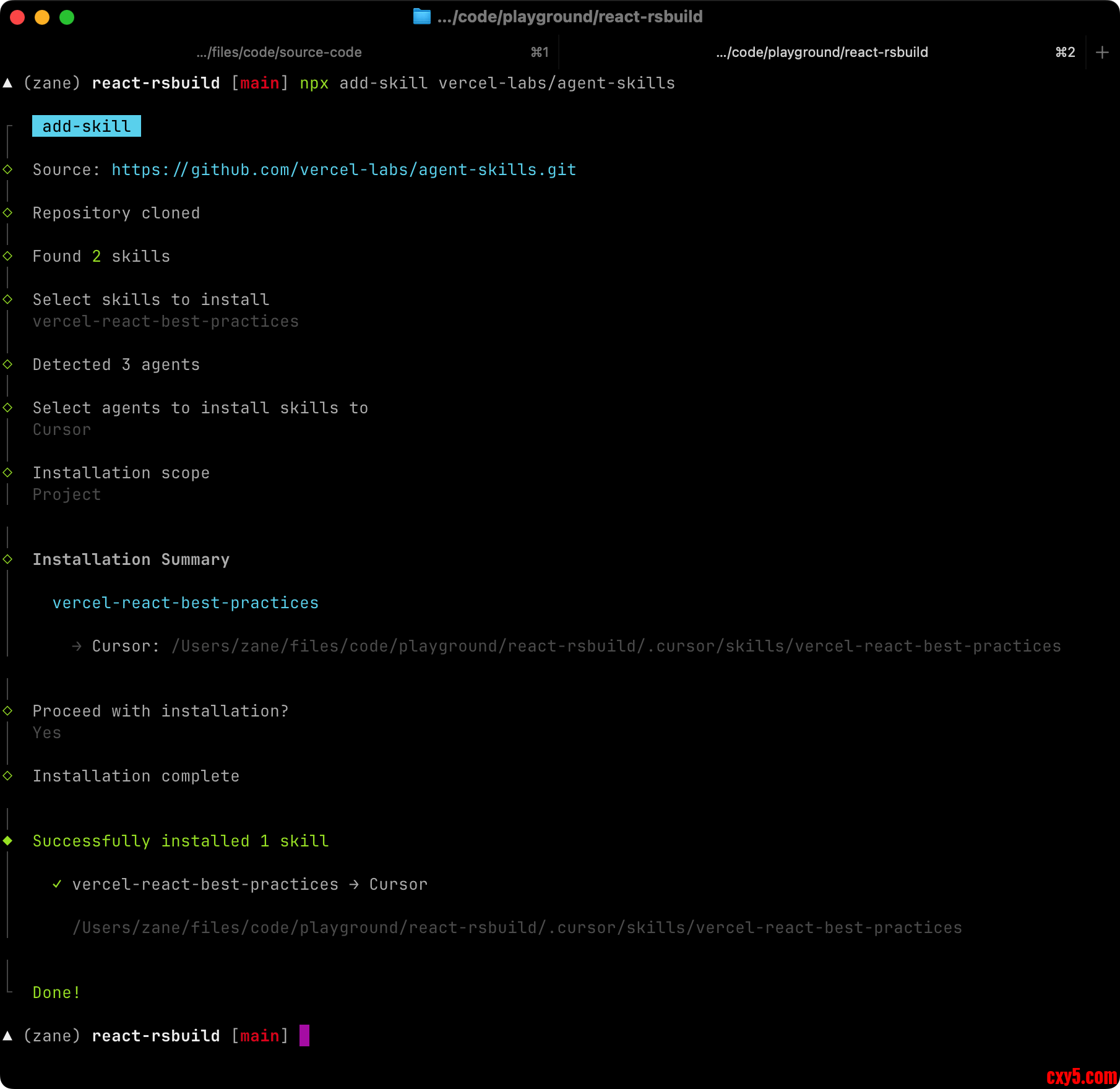
Task: Click the yellow minimize window button
Action: pyautogui.click(x=42, y=17)
